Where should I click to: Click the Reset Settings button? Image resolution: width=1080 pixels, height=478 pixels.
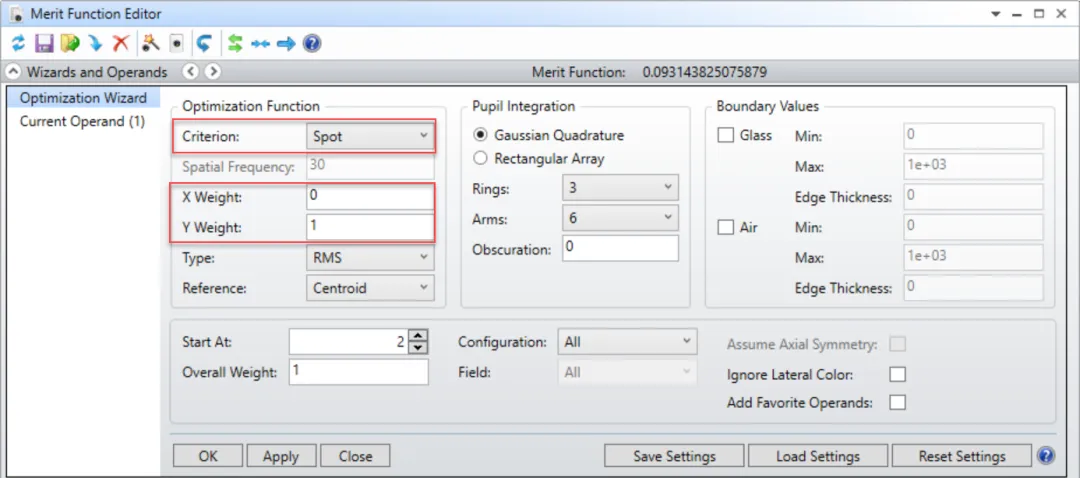962,456
